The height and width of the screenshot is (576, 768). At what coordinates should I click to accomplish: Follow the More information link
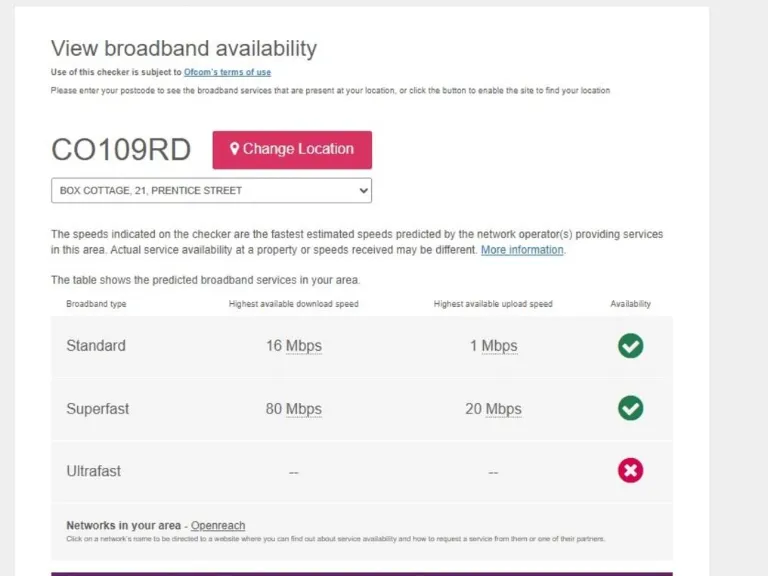click(x=522, y=250)
